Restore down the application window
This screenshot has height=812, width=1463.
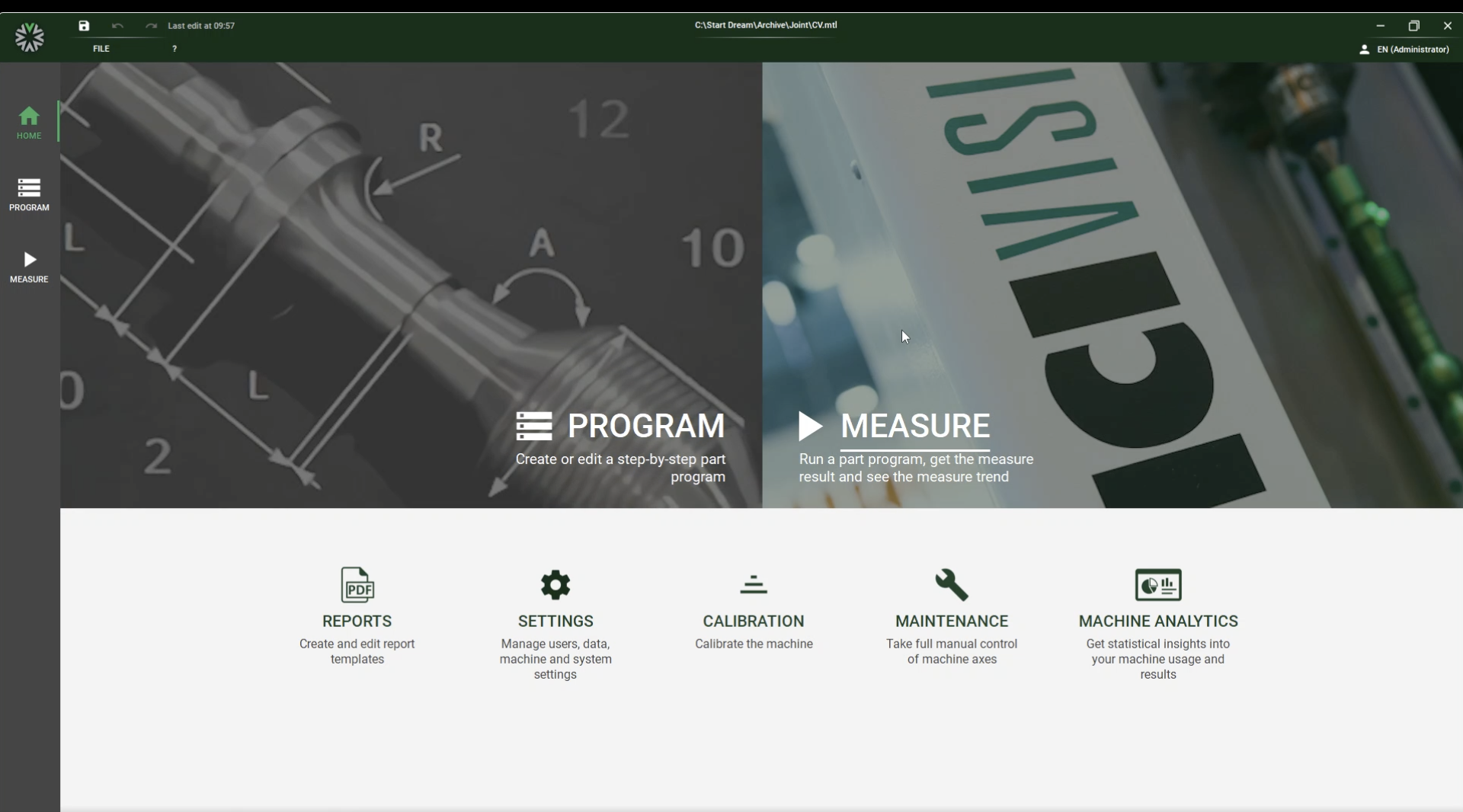pos(1413,26)
